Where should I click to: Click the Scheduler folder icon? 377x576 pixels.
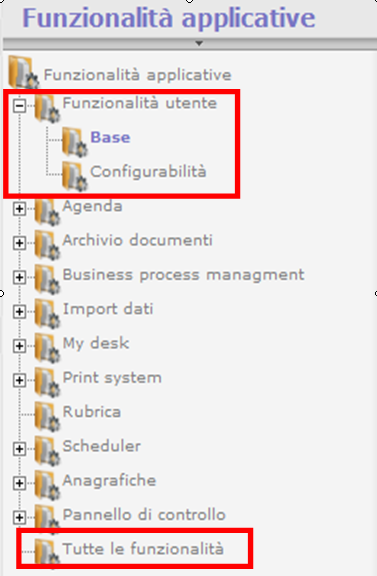pyautogui.click(x=47, y=450)
